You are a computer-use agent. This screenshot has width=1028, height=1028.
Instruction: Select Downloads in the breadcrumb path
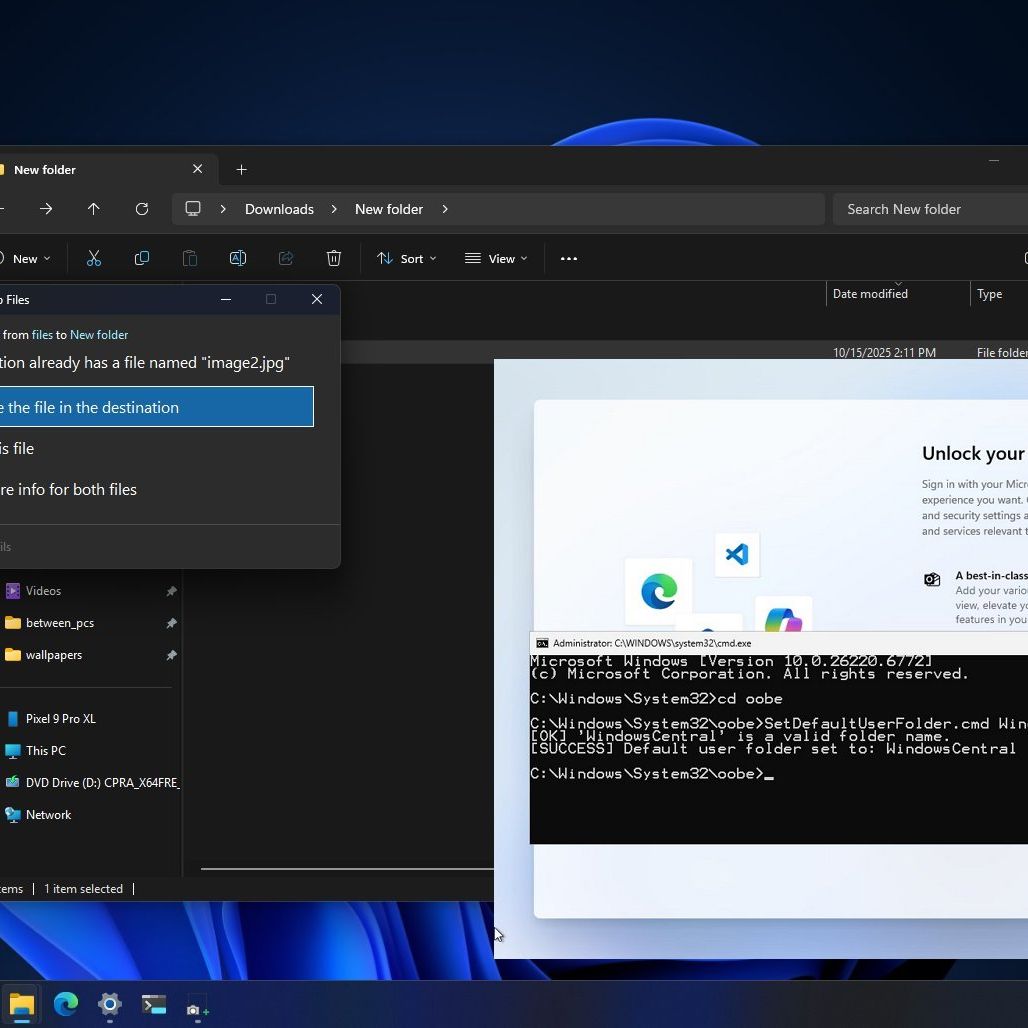(279, 209)
